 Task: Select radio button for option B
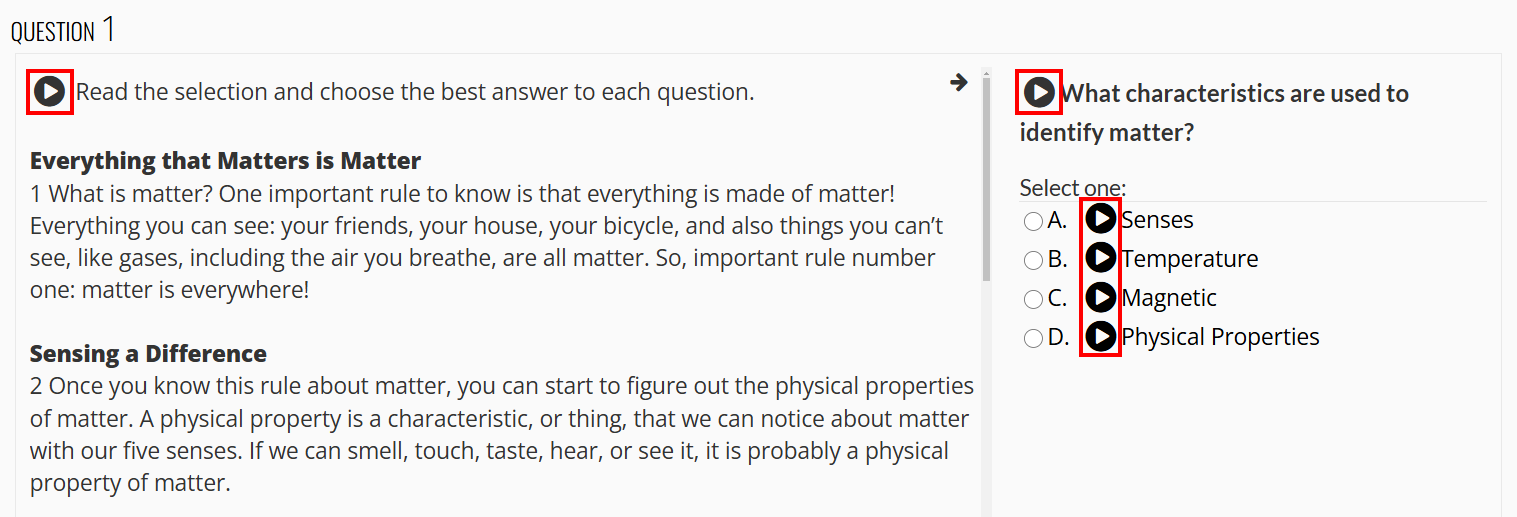[1033, 260]
